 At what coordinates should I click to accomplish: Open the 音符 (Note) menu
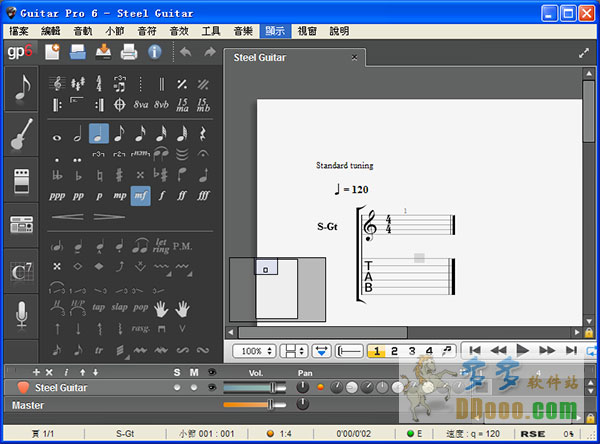click(147, 31)
